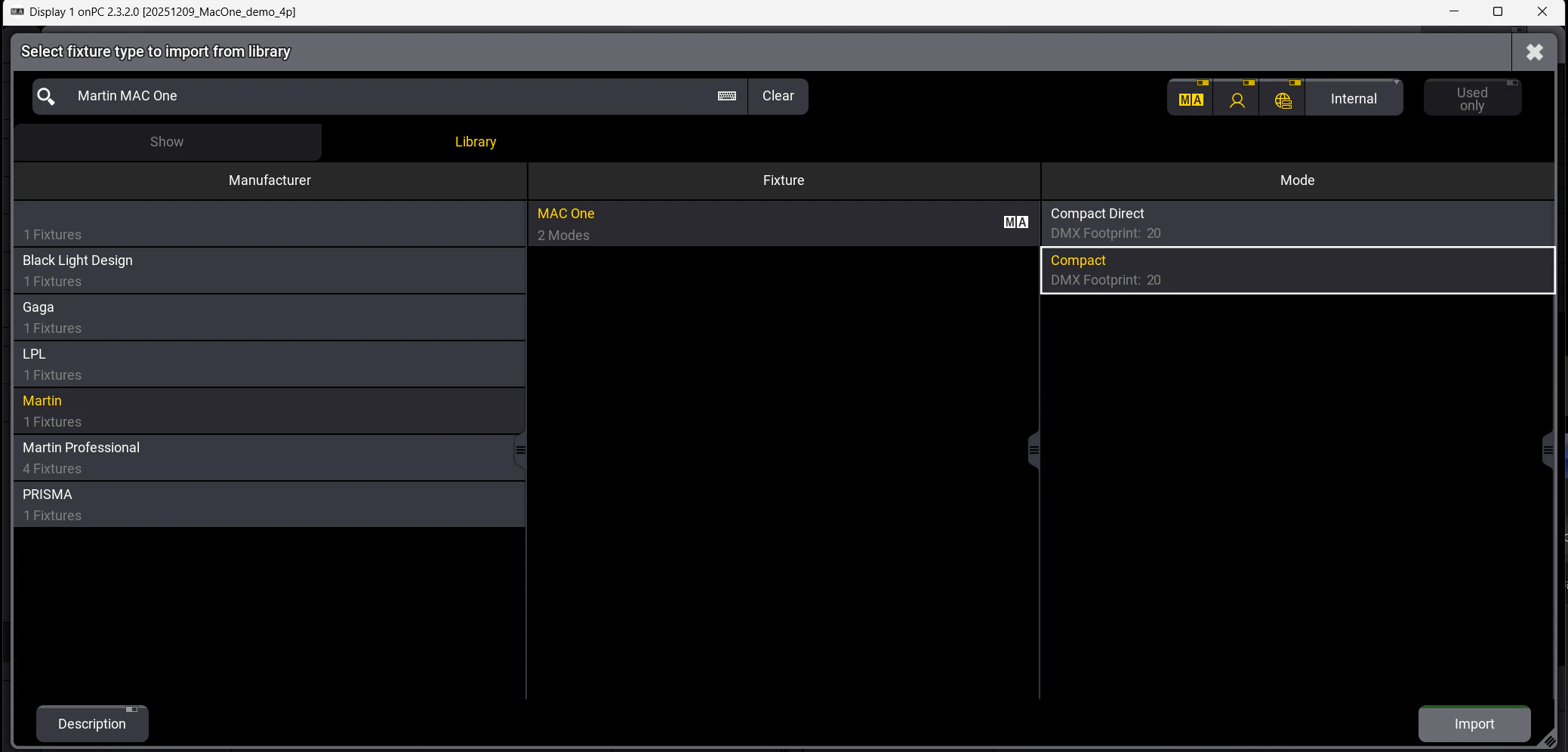Click the MA logo on MAC One row
This screenshot has height=752, width=1568.
click(1015, 222)
